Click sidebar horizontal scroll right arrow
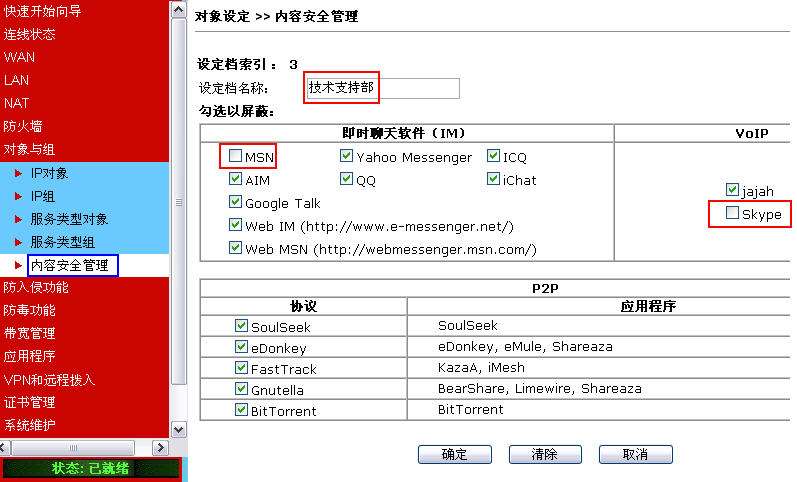 (160, 448)
